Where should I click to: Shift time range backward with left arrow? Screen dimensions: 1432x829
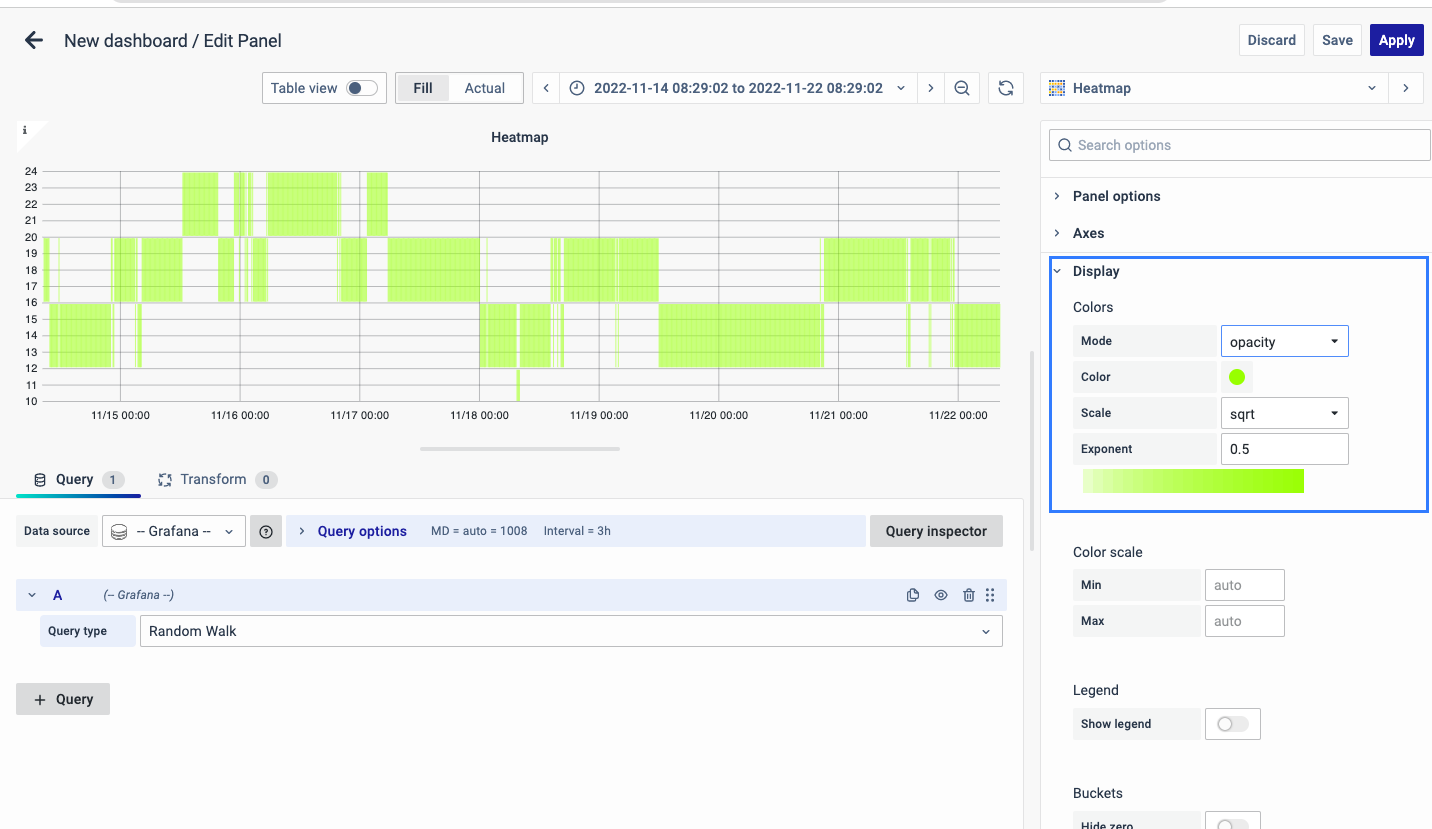tap(546, 88)
